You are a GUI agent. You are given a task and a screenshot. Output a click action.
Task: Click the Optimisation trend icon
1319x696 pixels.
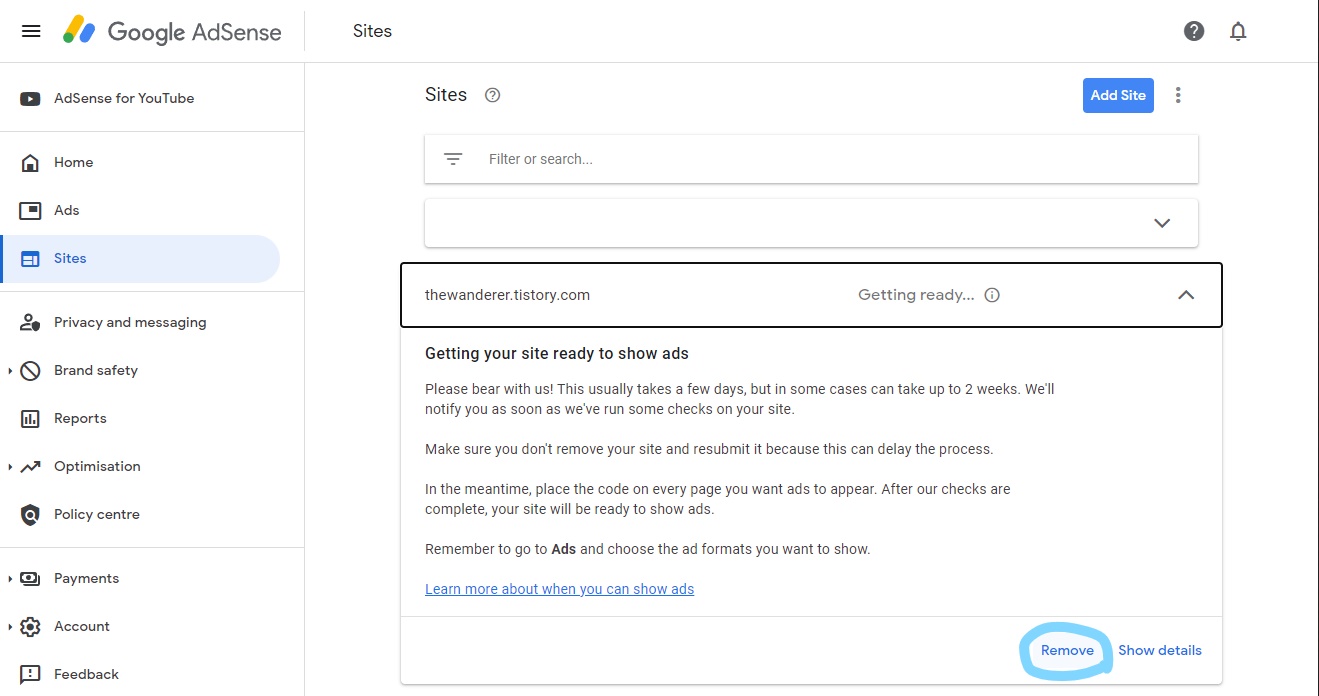[x=30, y=466]
